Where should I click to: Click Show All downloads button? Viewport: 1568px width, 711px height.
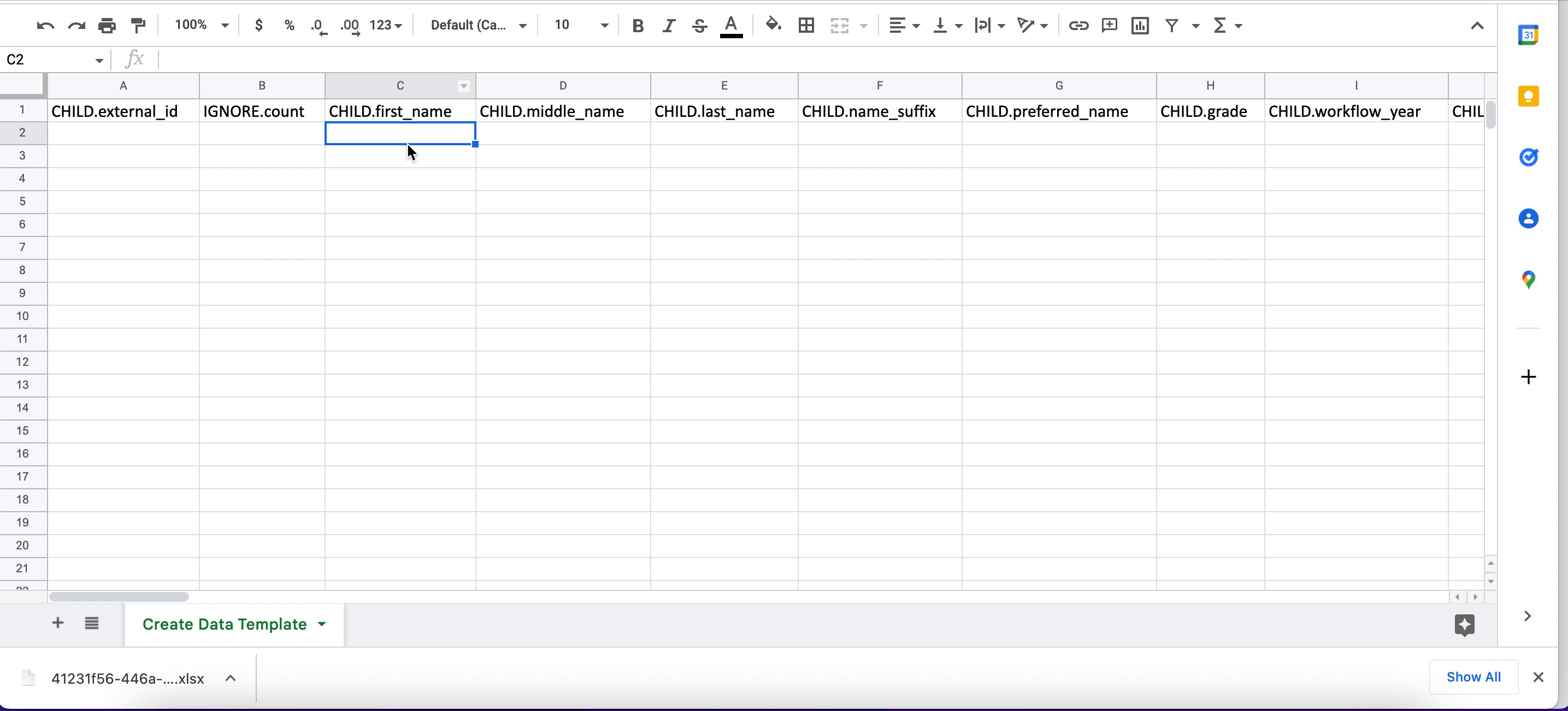1473,677
